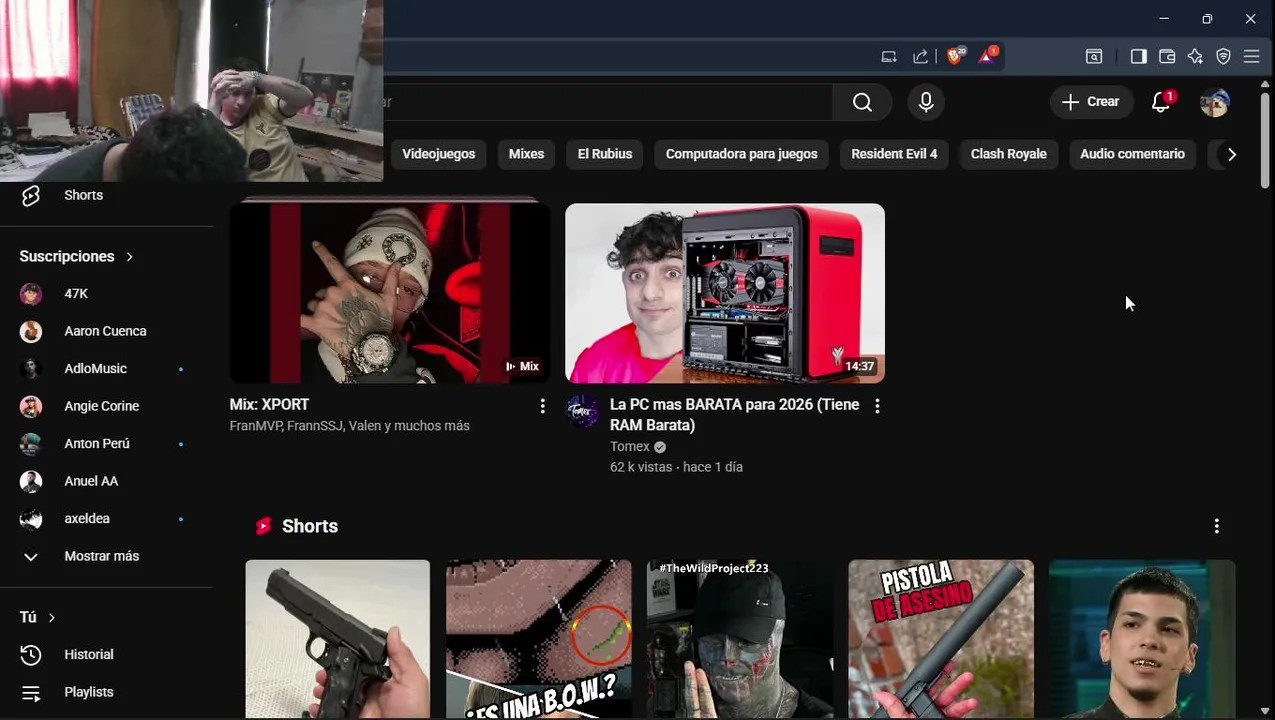Open Aaron Cuenca channel subscription
1275x720 pixels.
click(106, 331)
